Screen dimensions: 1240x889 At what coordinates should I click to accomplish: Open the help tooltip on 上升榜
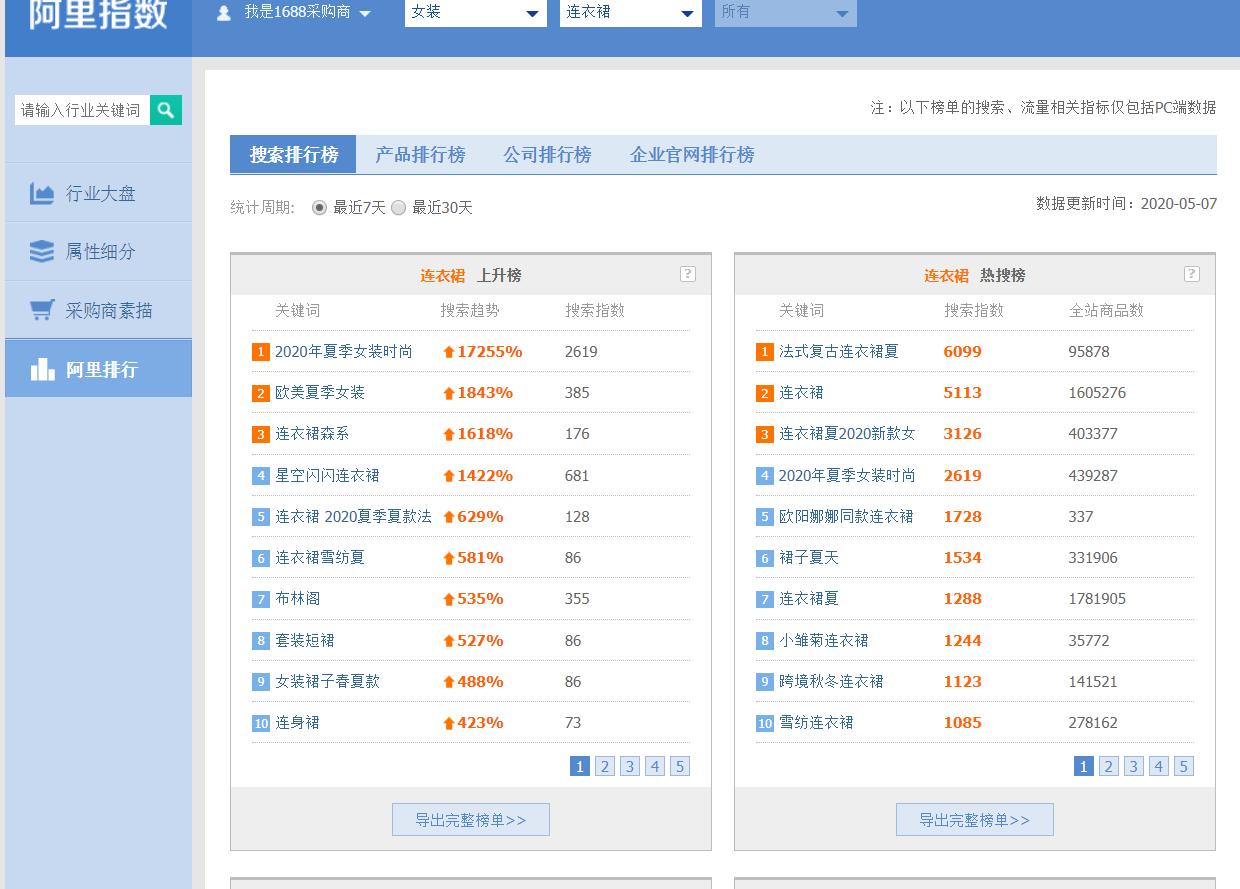[687, 273]
